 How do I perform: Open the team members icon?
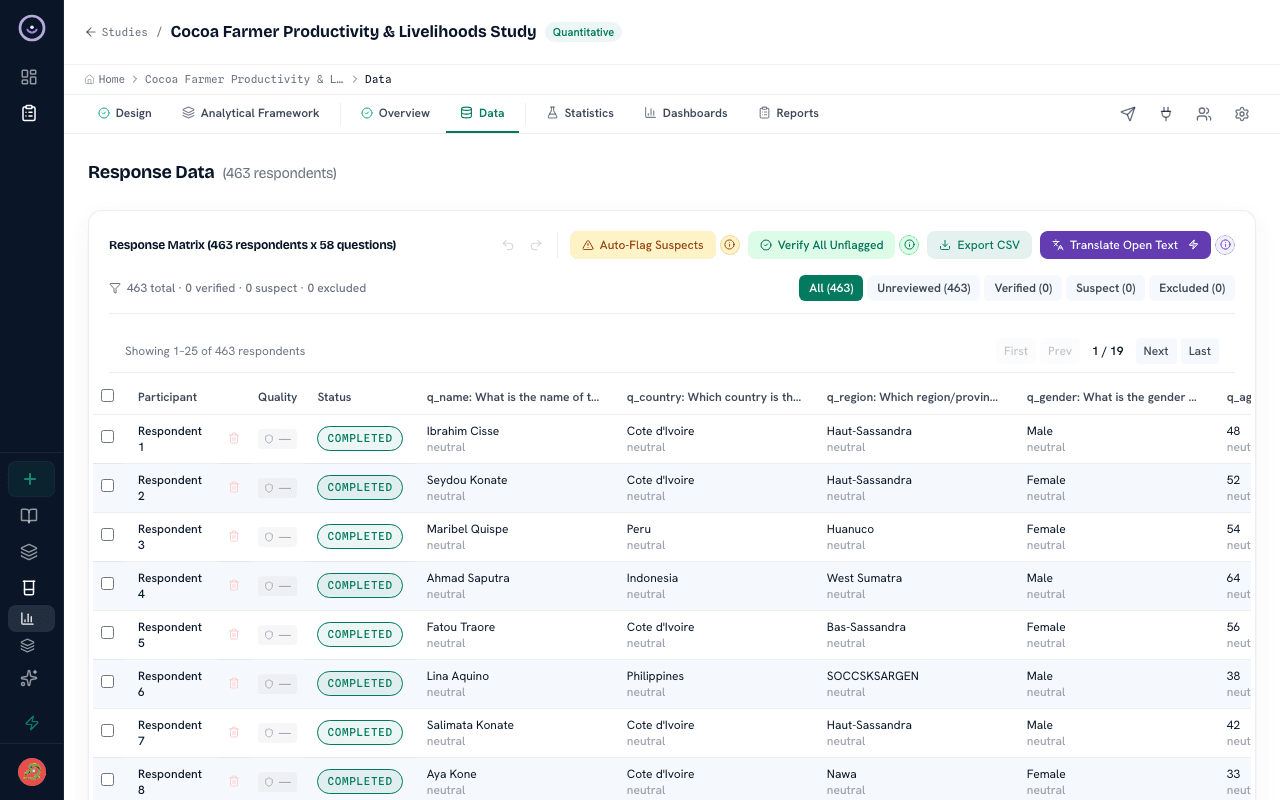[1204, 114]
